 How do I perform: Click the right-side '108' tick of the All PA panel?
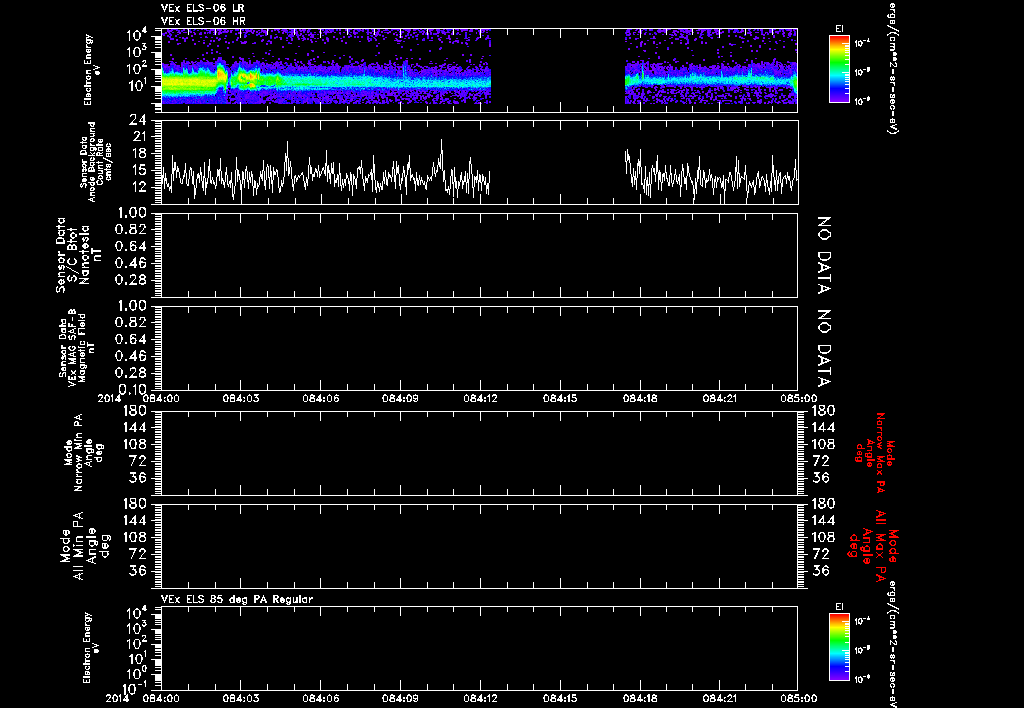click(822, 537)
